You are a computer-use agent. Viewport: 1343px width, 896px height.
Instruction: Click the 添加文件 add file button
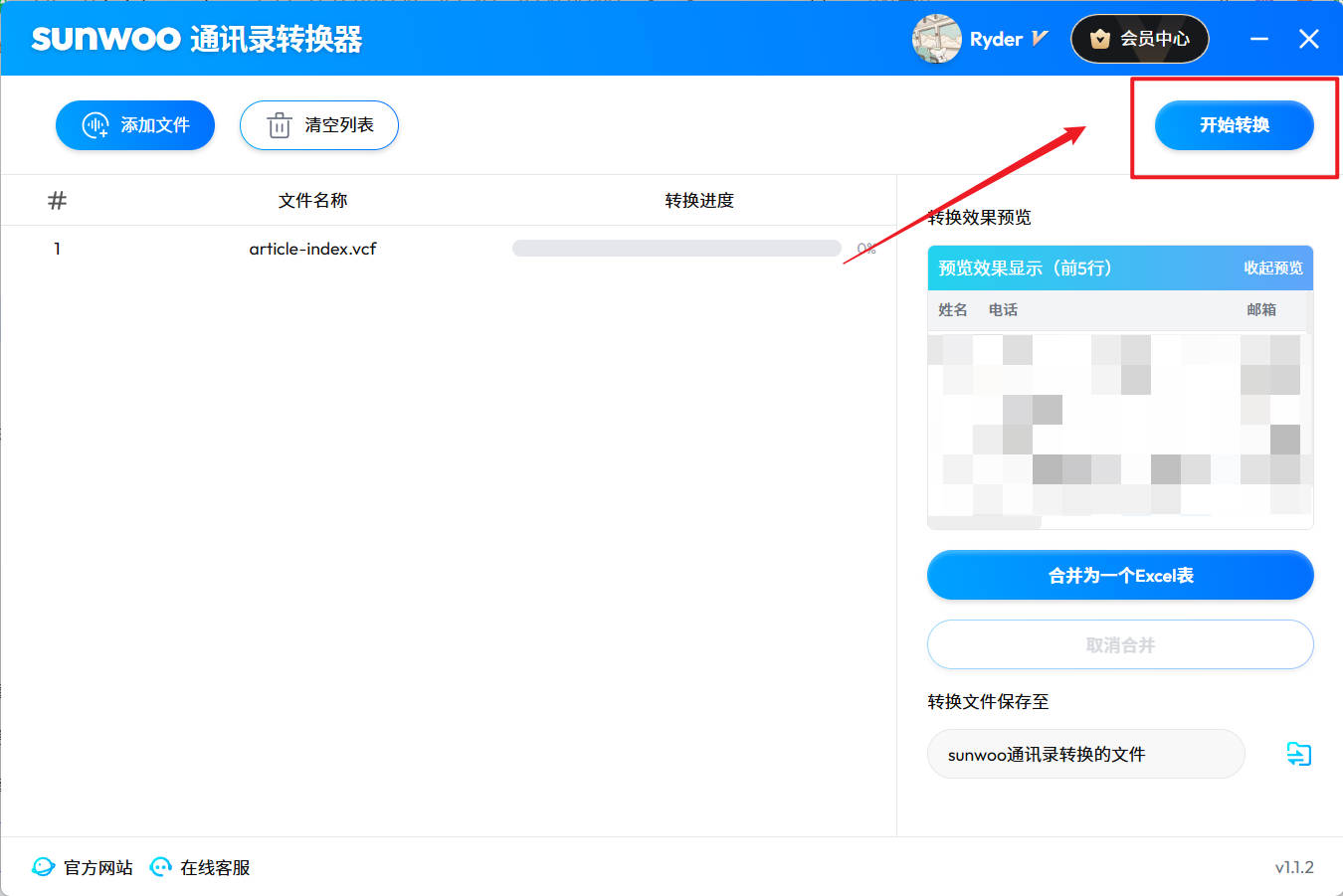[135, 125]
